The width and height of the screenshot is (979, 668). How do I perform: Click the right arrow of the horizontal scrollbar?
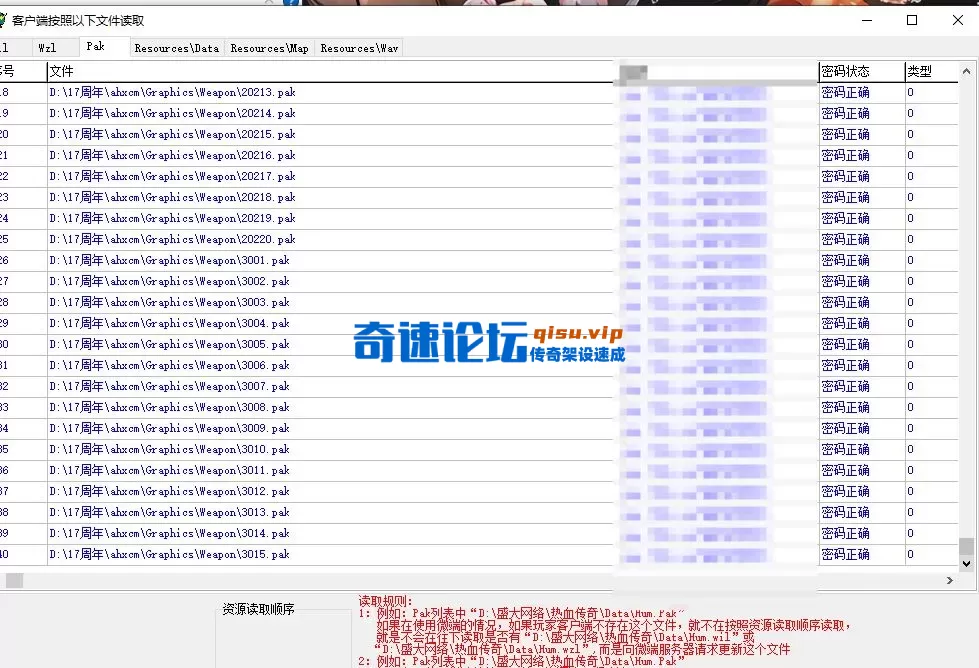point(950,579)
